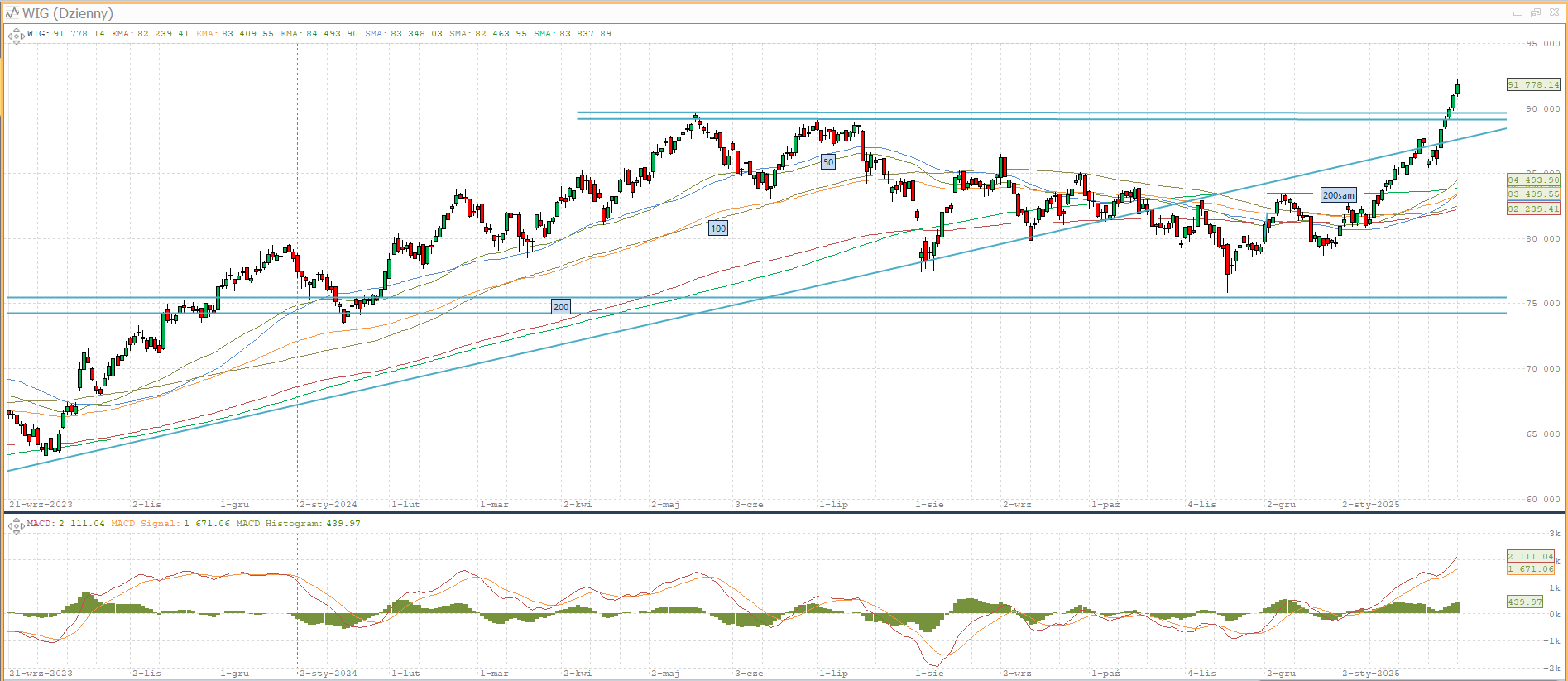Viewport: 1568px width, 681px height.
Task: Click the divider between price and MACD panels
Action: (x=784, y=512)
